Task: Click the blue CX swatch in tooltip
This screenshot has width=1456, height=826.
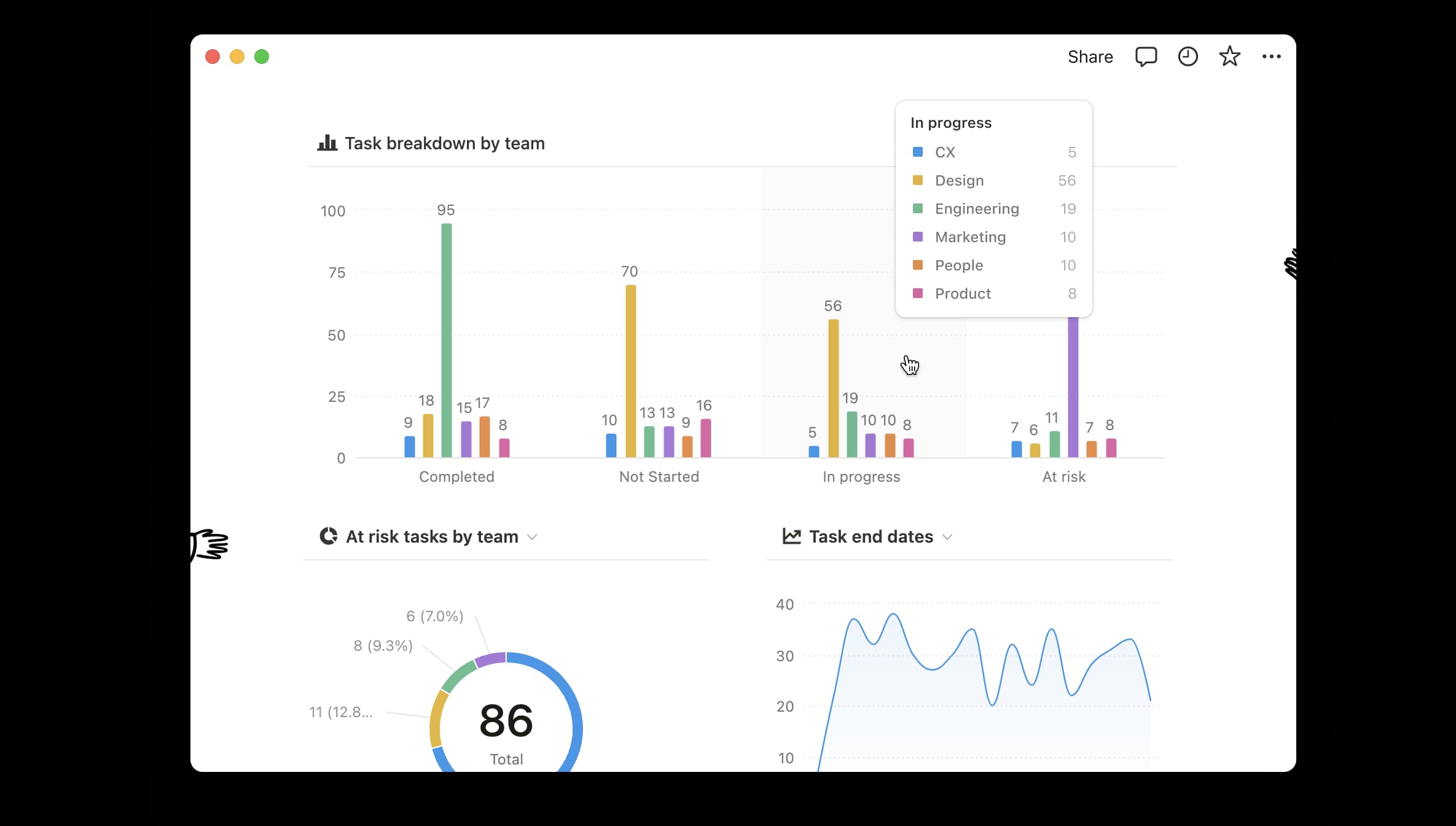Action: click(x=918, y=152)
